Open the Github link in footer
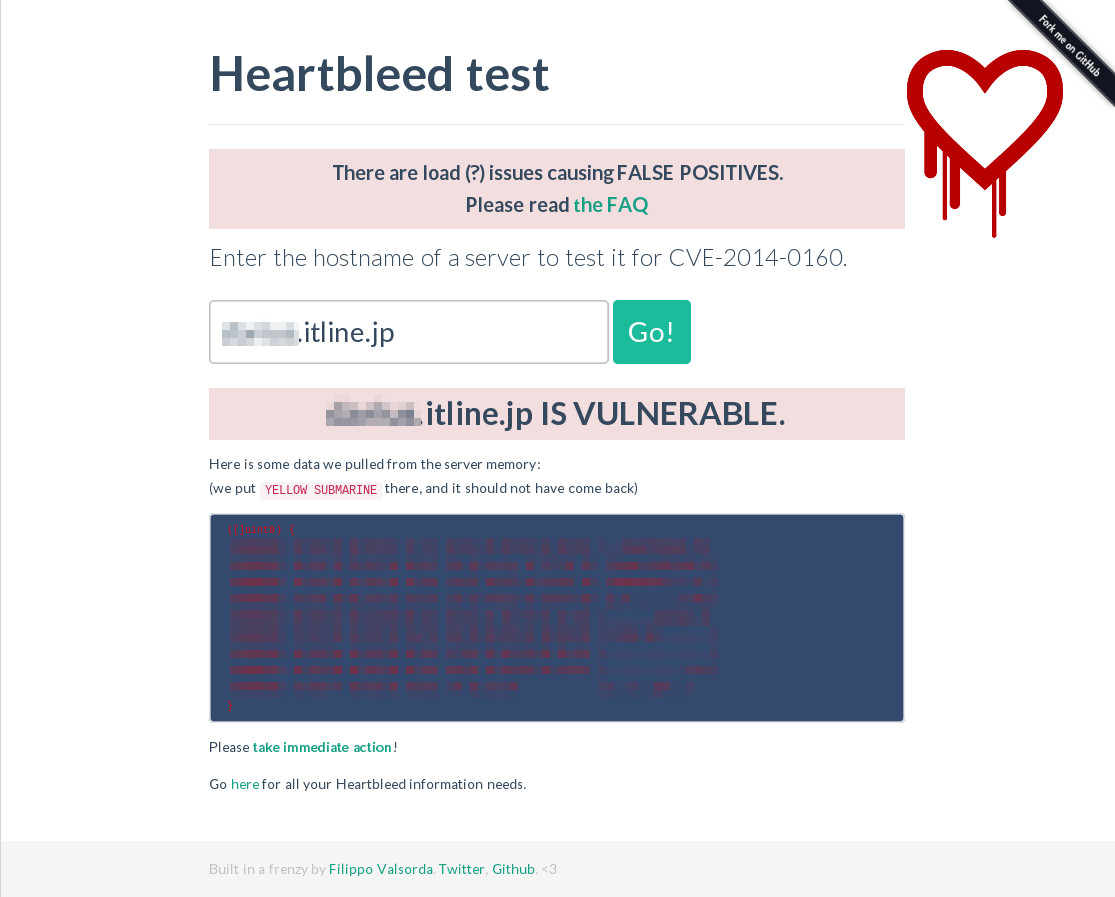Screen dimensions: 1115x897 click(513, 869)
